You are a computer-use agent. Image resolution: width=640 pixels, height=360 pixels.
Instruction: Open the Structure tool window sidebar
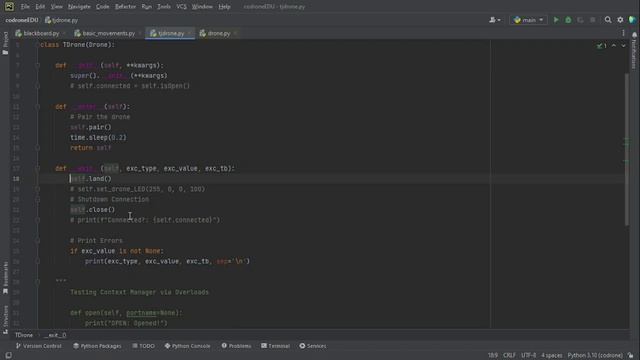(x=5, y=320)
